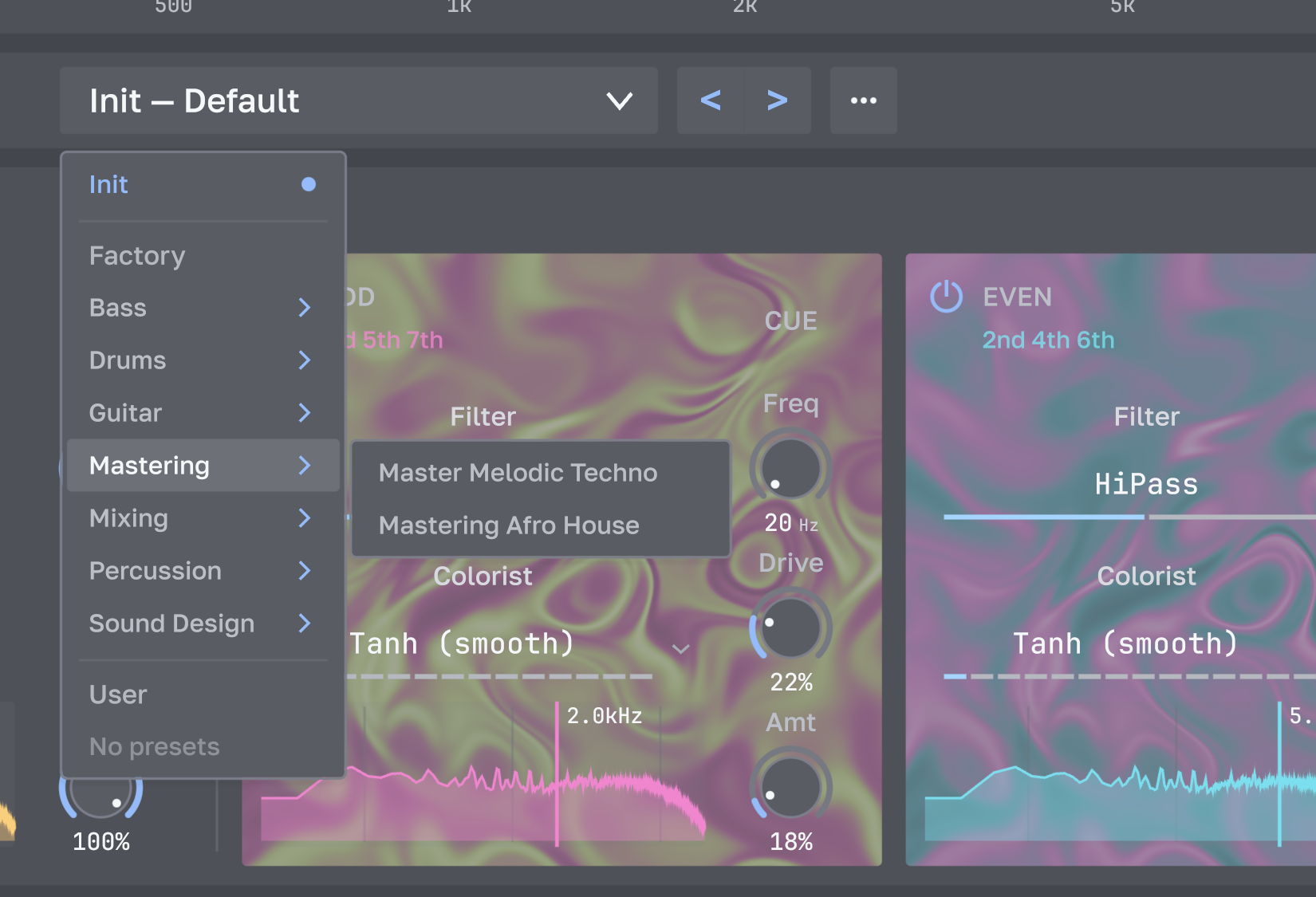This screenshot has height=897, width=1316.
Task: Select the Init preset entry
Action: (x=203, y=185)
